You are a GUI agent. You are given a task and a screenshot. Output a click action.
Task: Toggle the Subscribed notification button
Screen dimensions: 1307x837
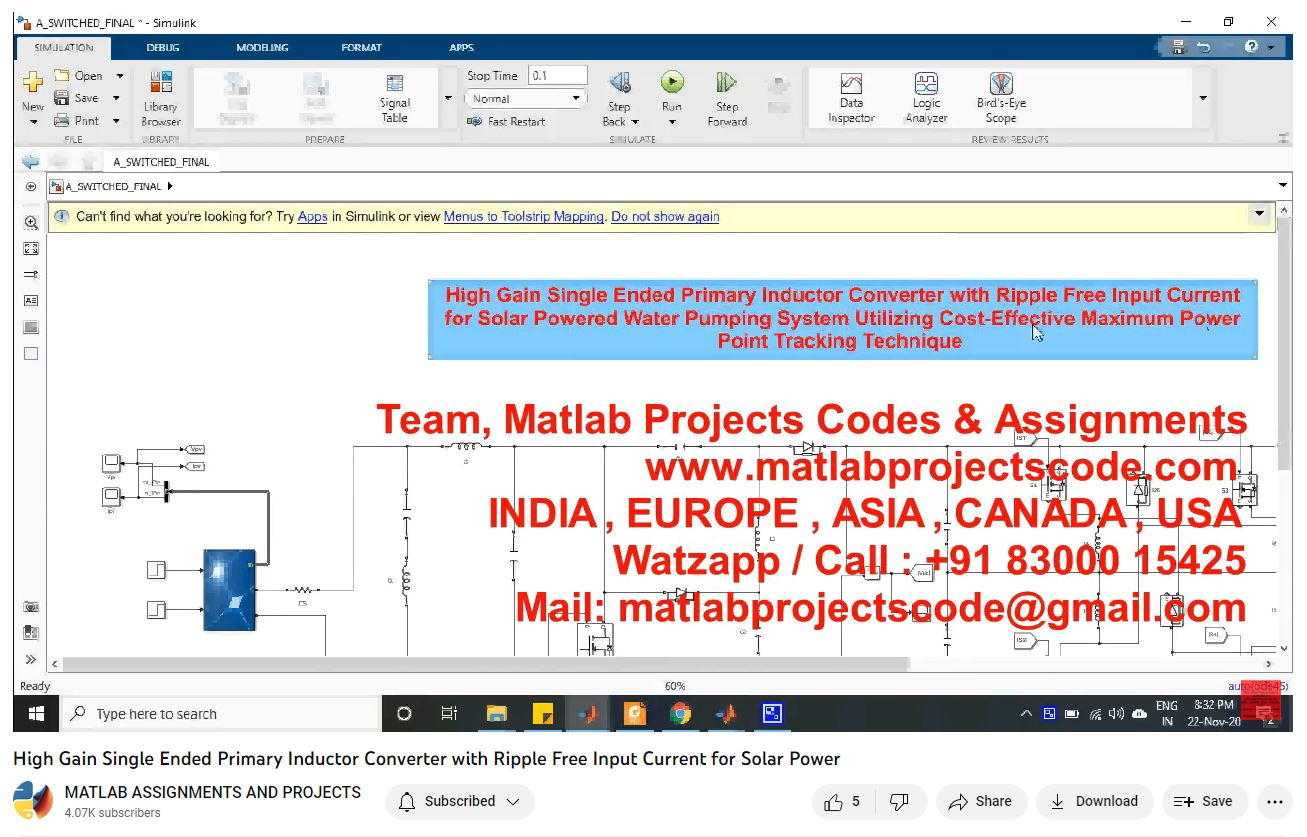(x=460, y=801)
